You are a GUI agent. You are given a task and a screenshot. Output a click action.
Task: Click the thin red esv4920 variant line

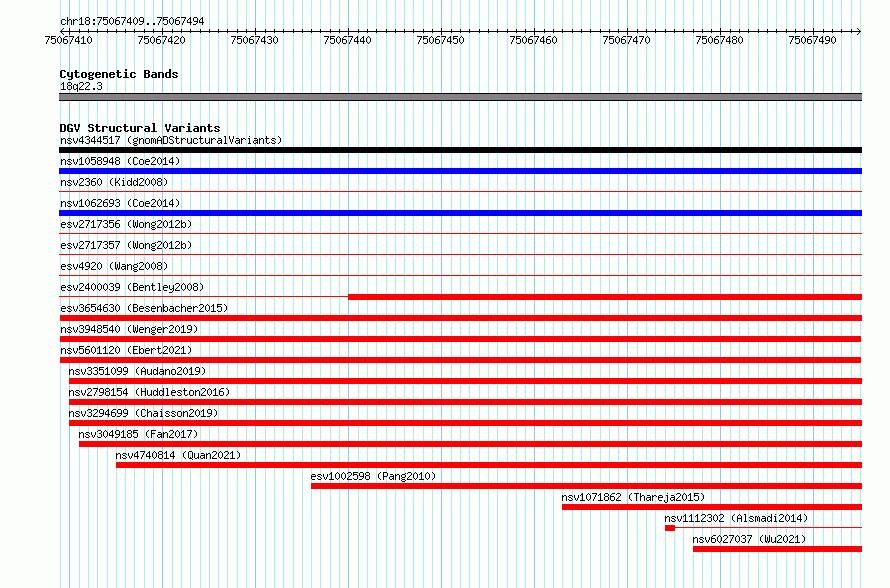460,276
